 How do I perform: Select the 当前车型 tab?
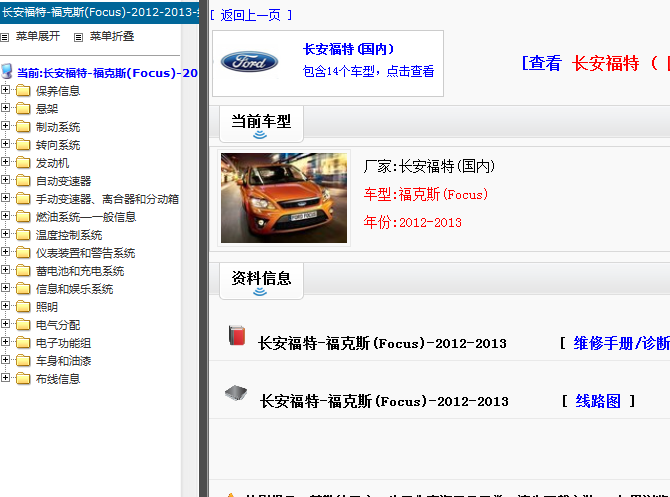[261, 124]
